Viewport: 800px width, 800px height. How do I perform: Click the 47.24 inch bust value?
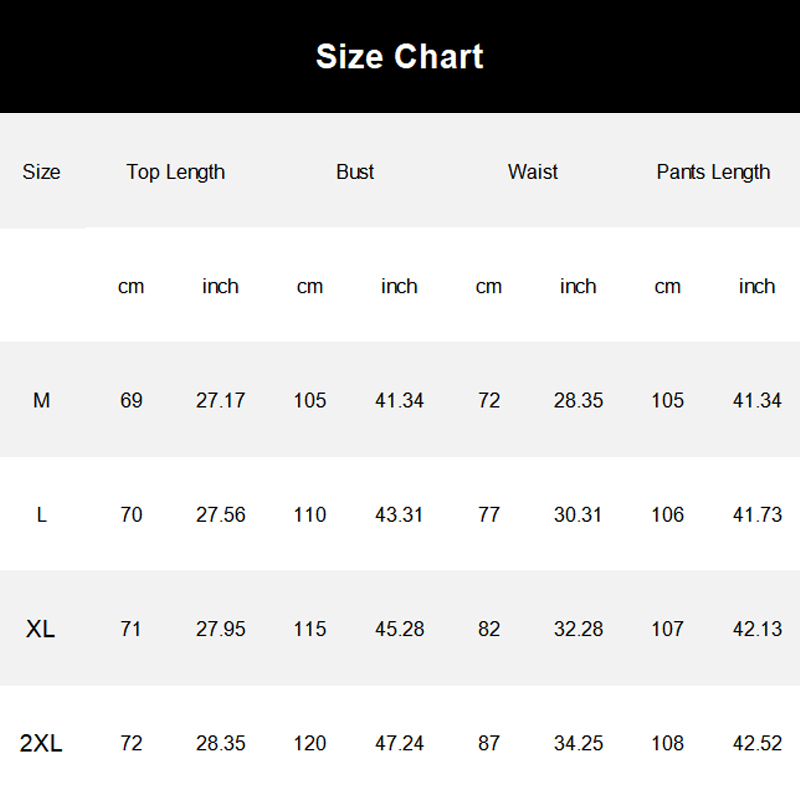(x=399, y=743)
